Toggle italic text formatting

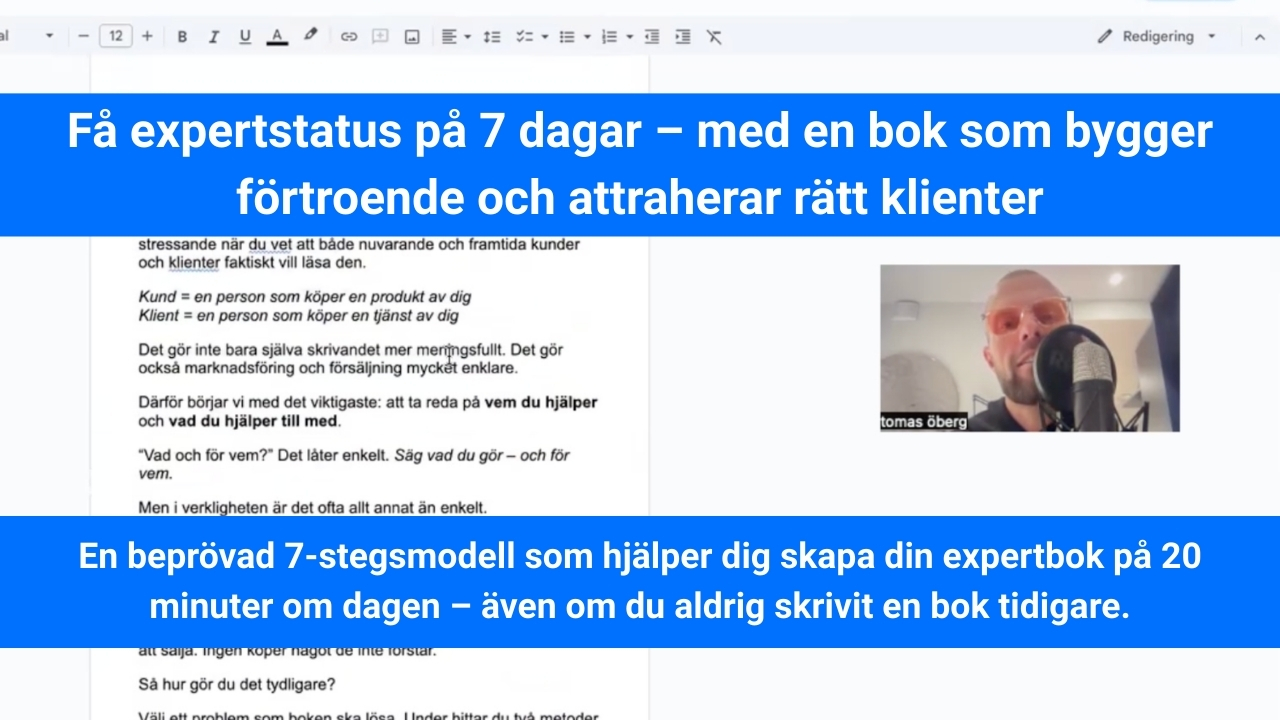pos(213,37)
